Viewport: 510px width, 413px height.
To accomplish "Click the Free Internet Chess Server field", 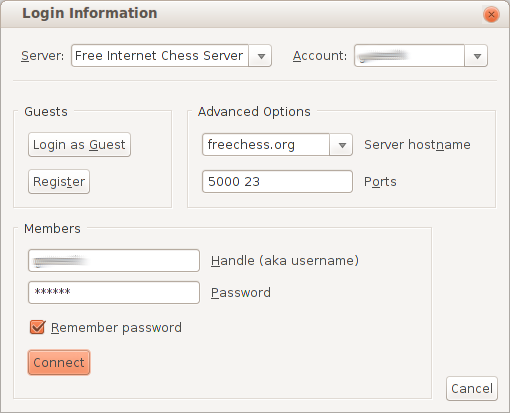I will [160, 56].
